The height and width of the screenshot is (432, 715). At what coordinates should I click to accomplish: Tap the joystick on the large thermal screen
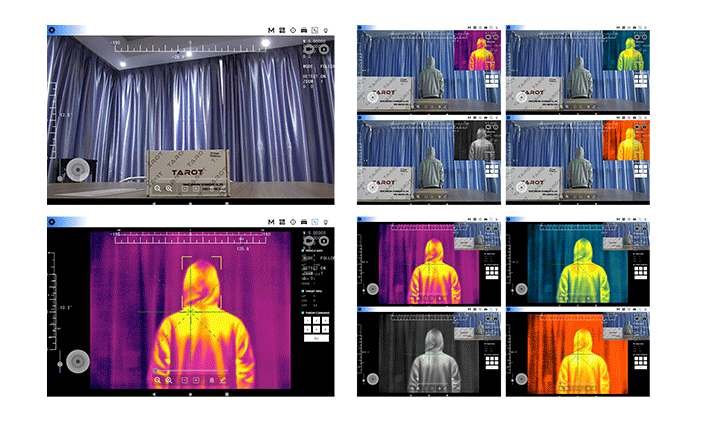tap(78, 361)
